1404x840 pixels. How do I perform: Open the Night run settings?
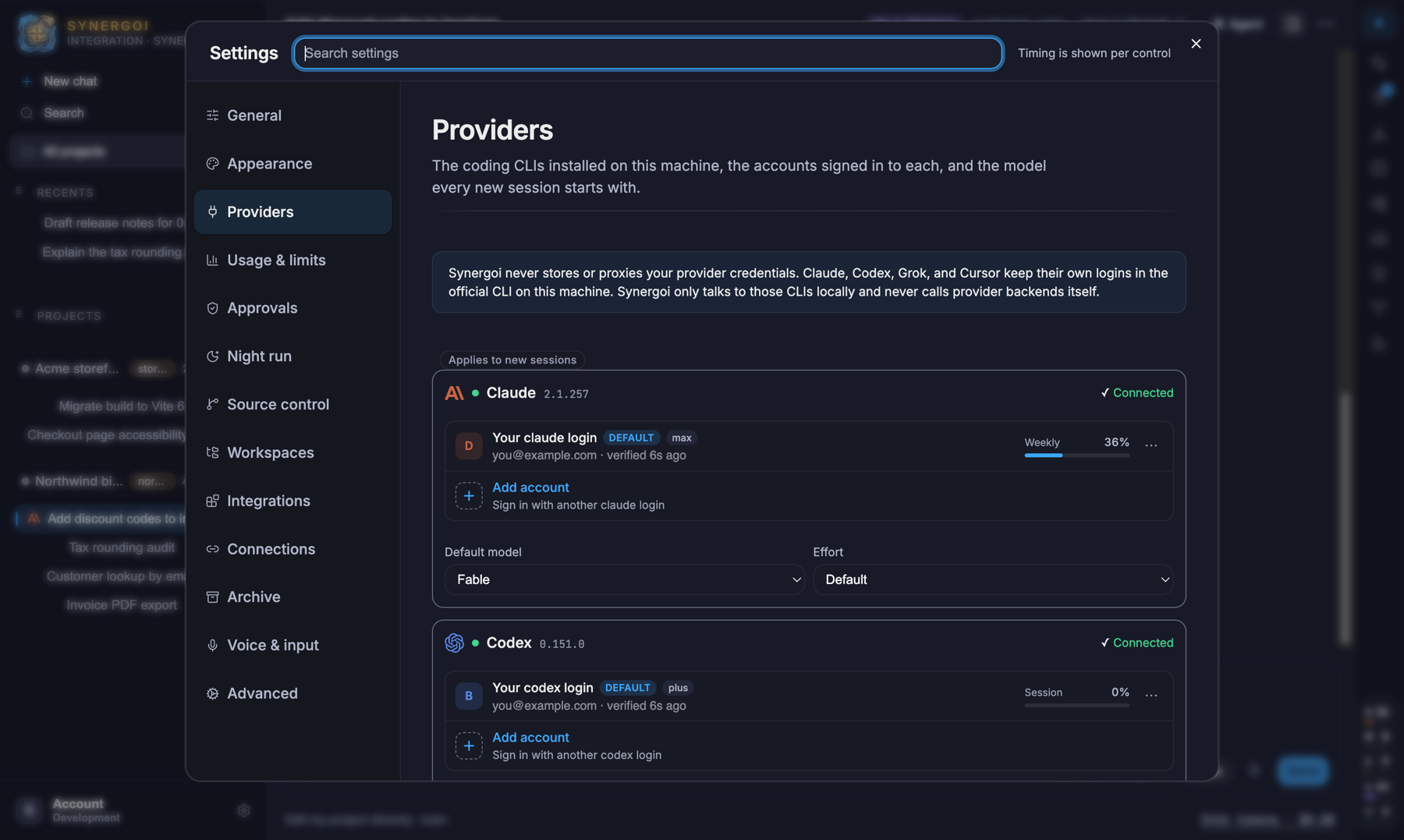click(292, 356)
